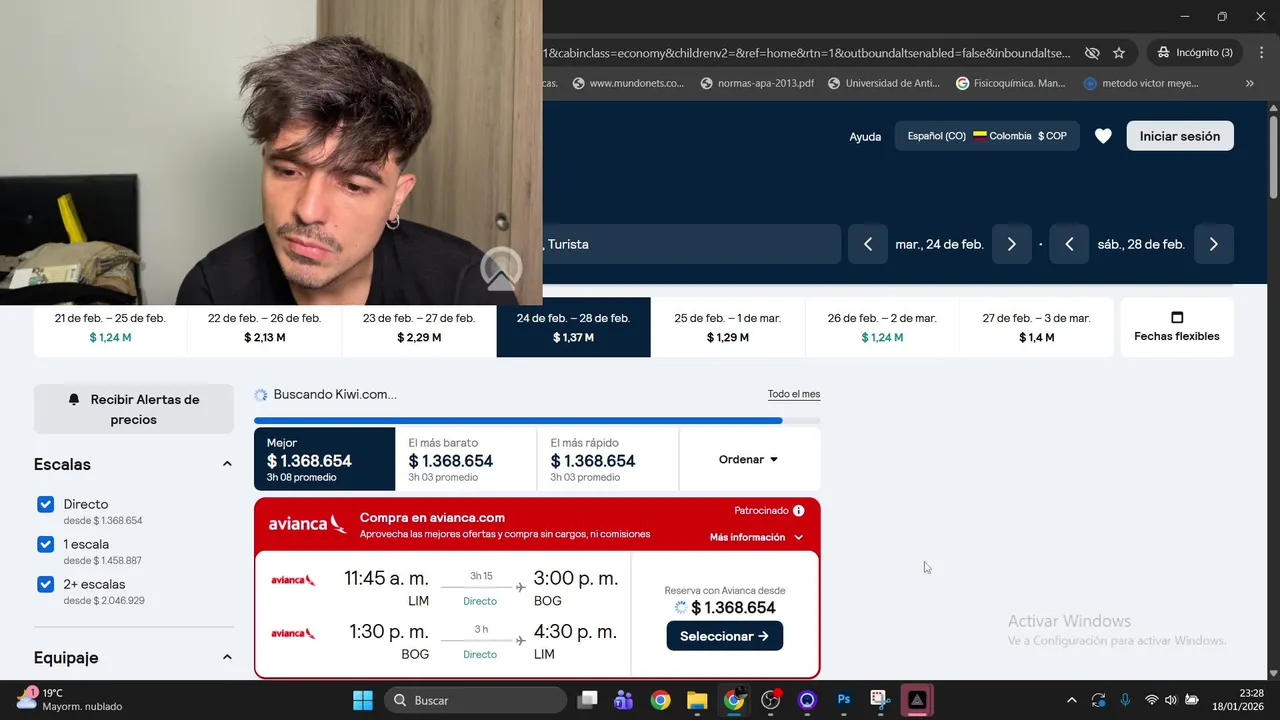Open Task View on the taskbar

(x=587, y=700)
